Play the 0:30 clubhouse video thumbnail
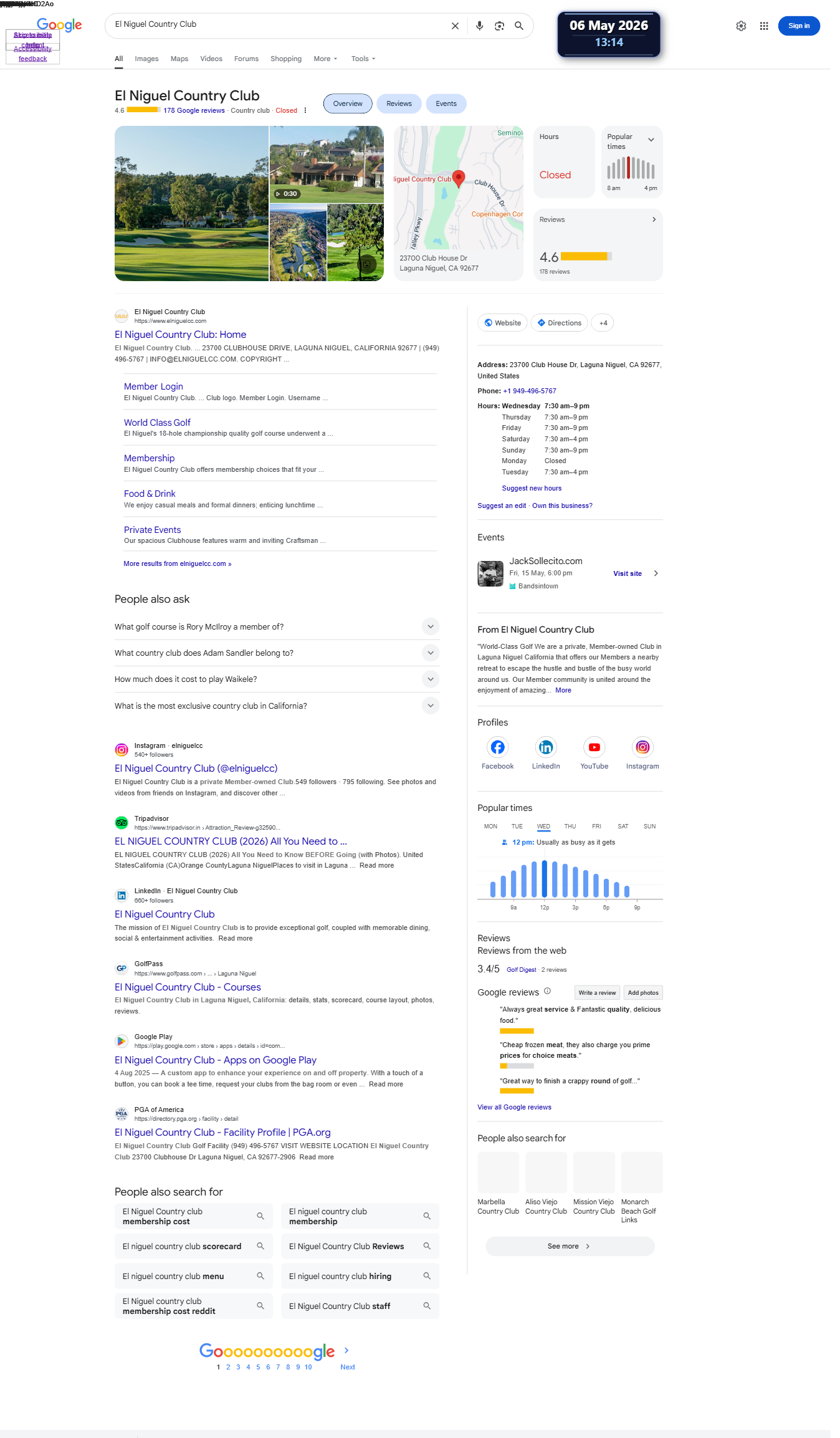 tap(327, 165)
